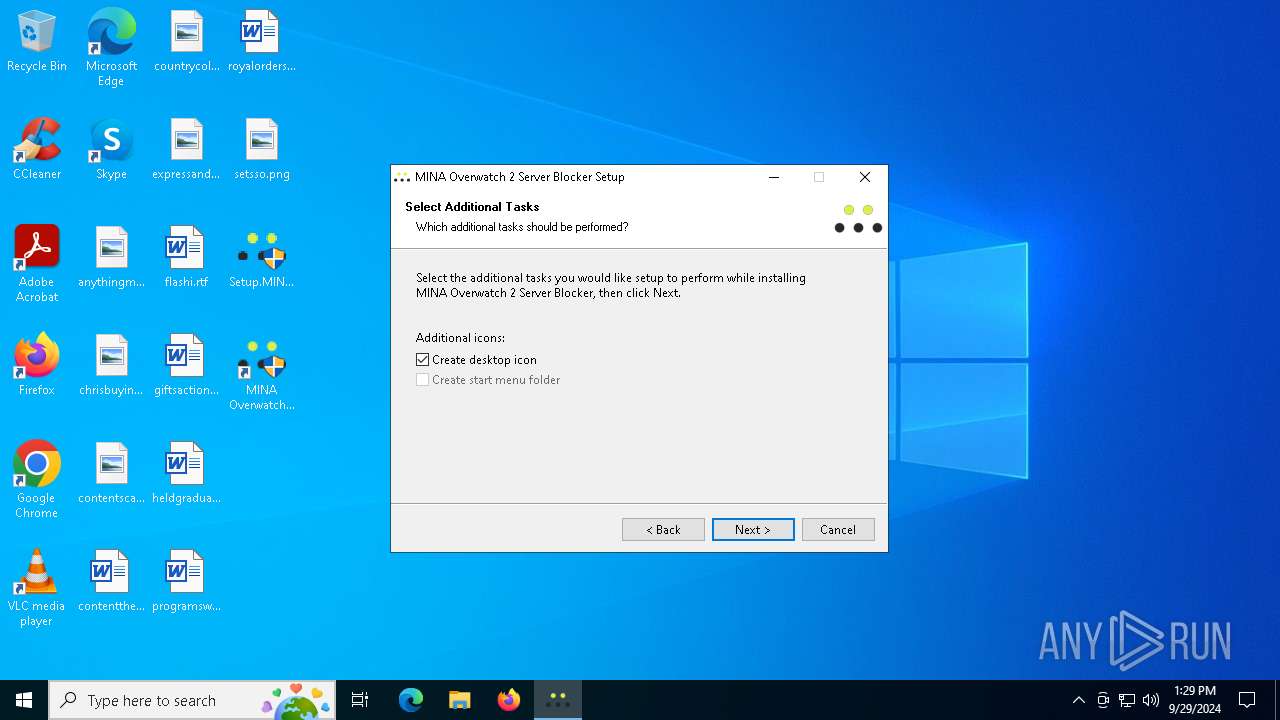This screenshot has width=1280, height=720.
Task: Click the disabled Create start menu folder checkbox
Action: [x=422, y=380]
